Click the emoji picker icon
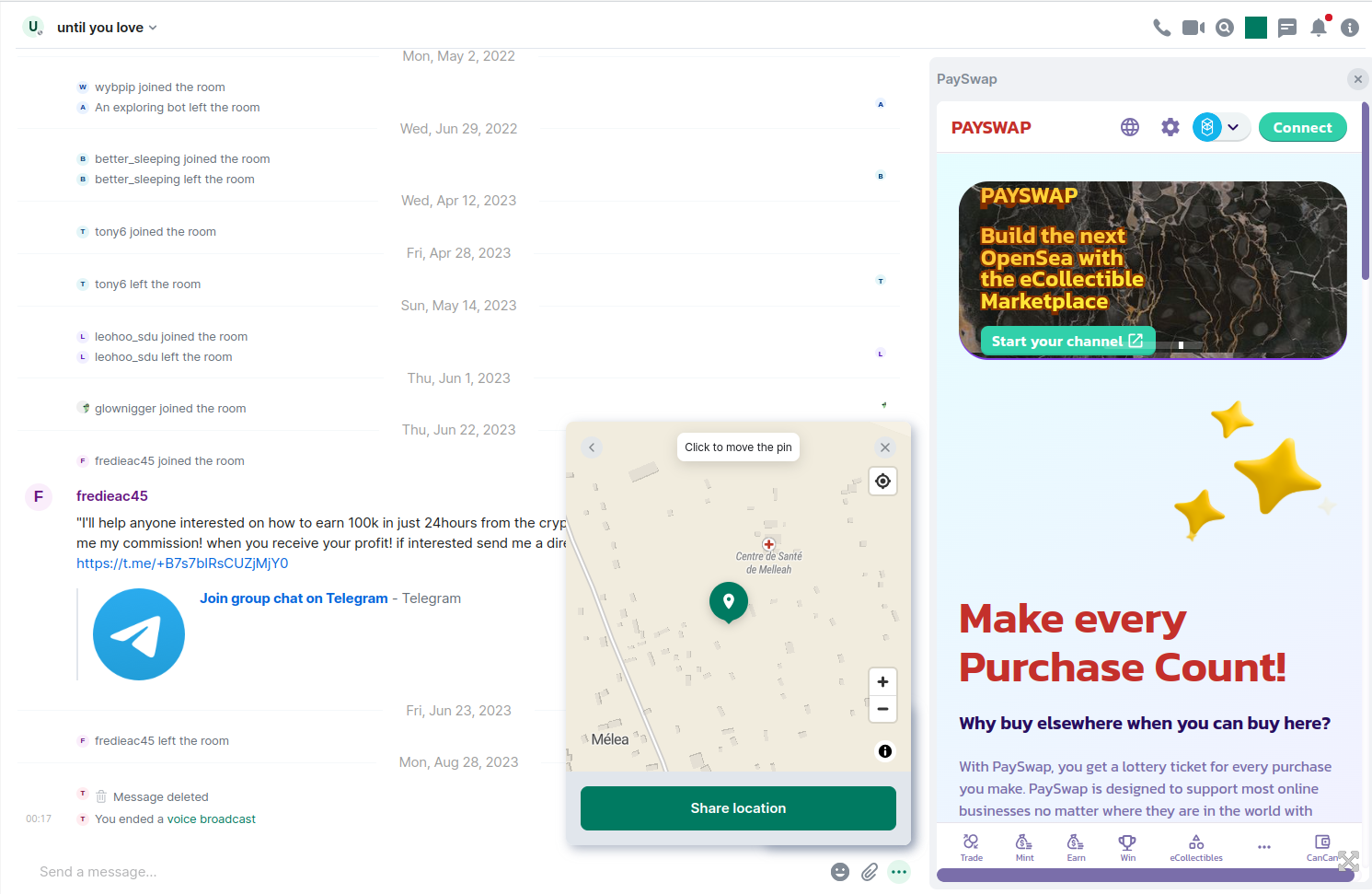1372x894 pixels. pos(839,872)
